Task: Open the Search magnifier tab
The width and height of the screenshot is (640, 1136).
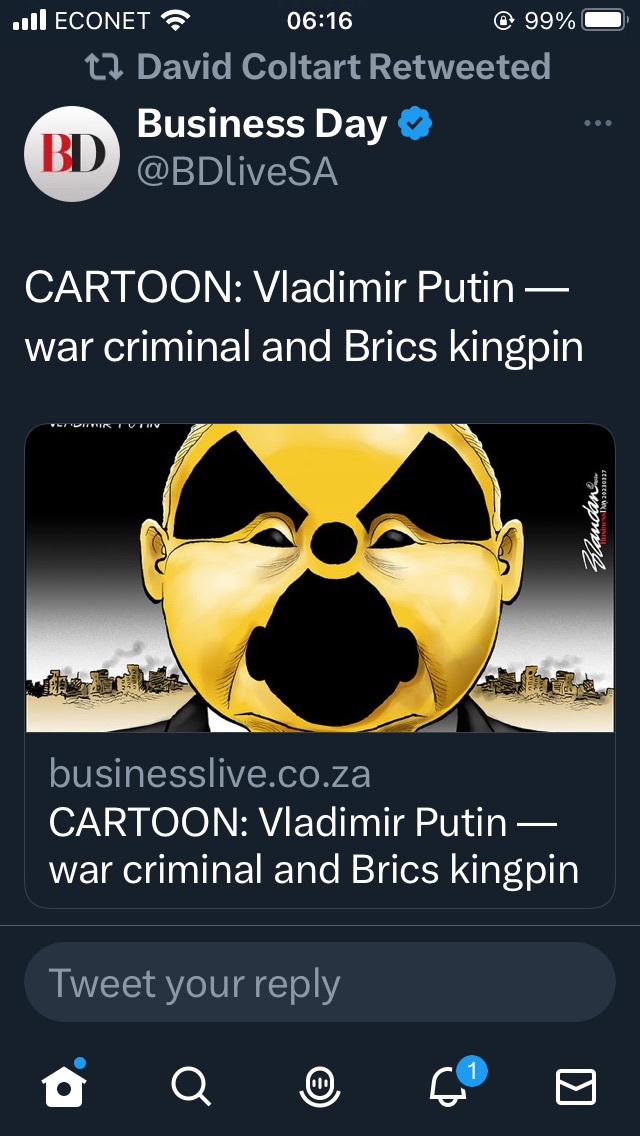Action: coord(191,1087)
